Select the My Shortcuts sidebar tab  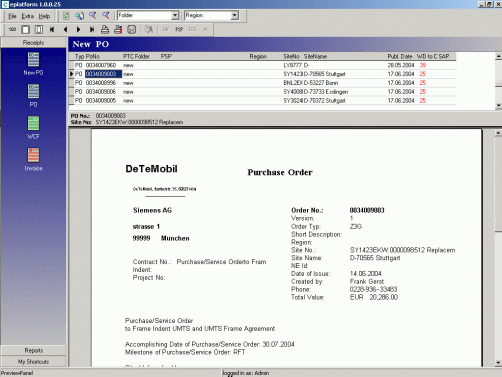tap(33, 362)
